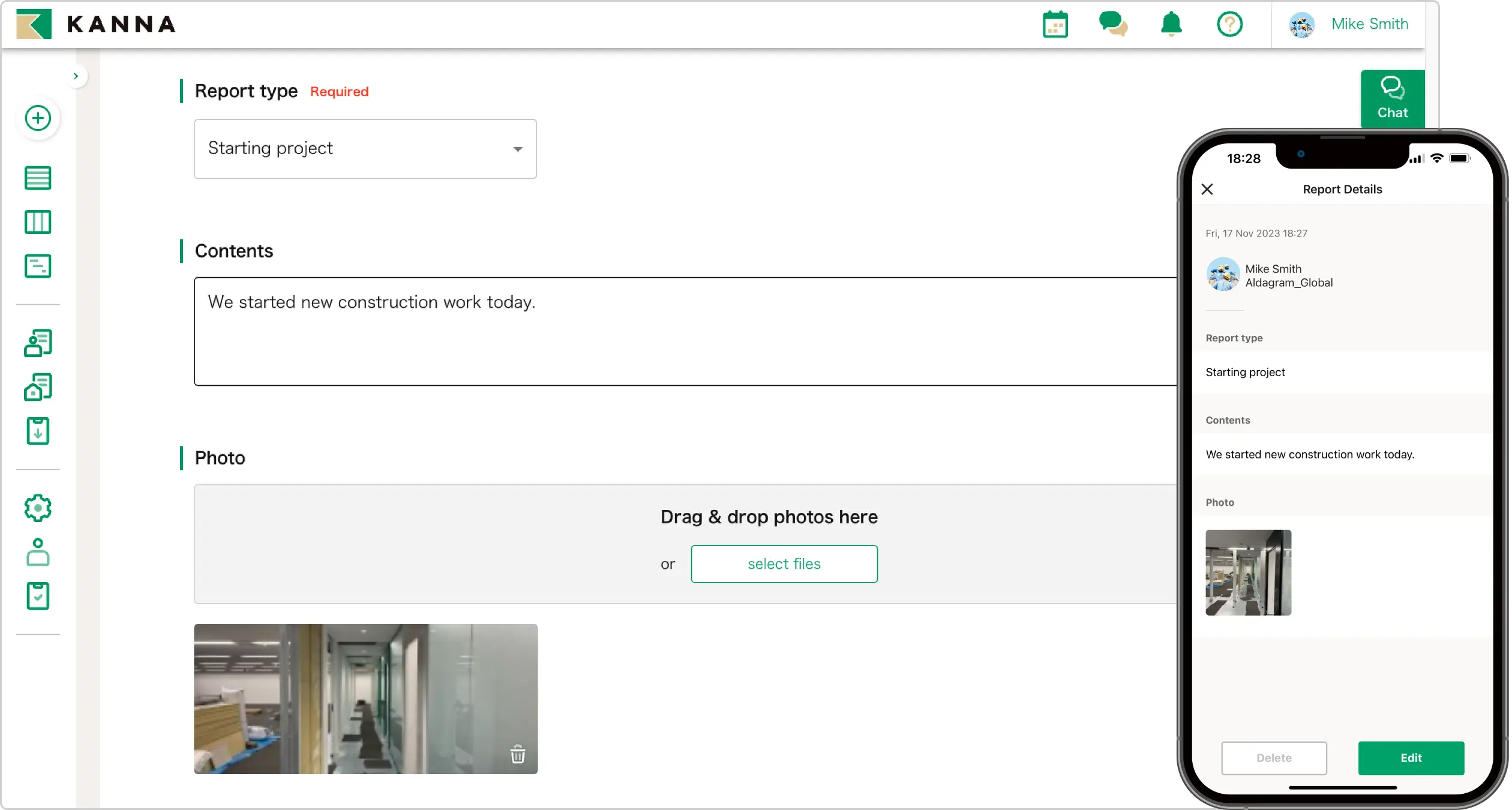Switch to list view in the sidebar
Image resolution: width=1512 pixels, height=810 pixels.
pos(38,178)
